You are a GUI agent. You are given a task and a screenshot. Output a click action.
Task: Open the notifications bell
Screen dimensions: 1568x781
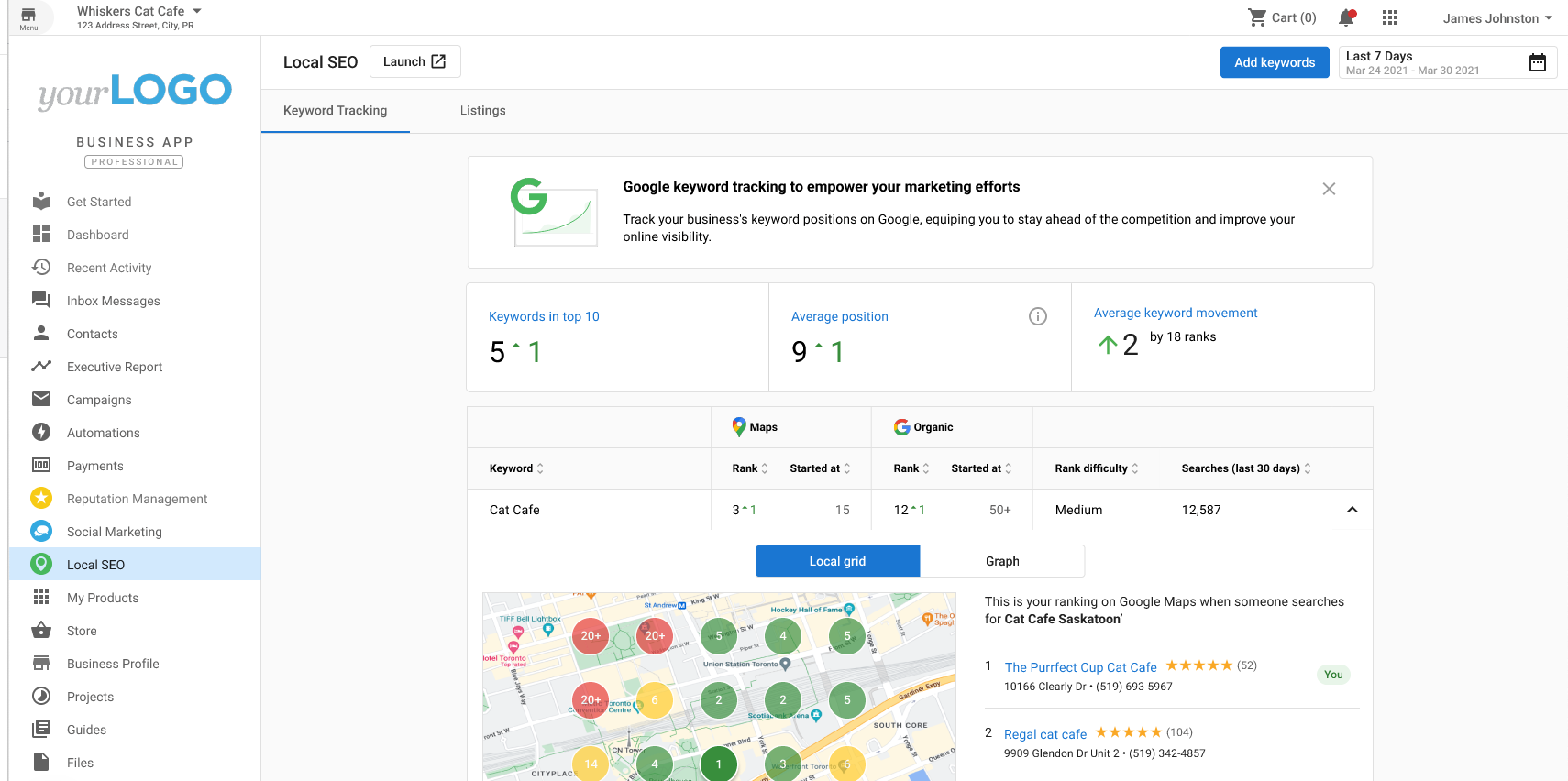pyautogui.click(x=1346, y=17)
